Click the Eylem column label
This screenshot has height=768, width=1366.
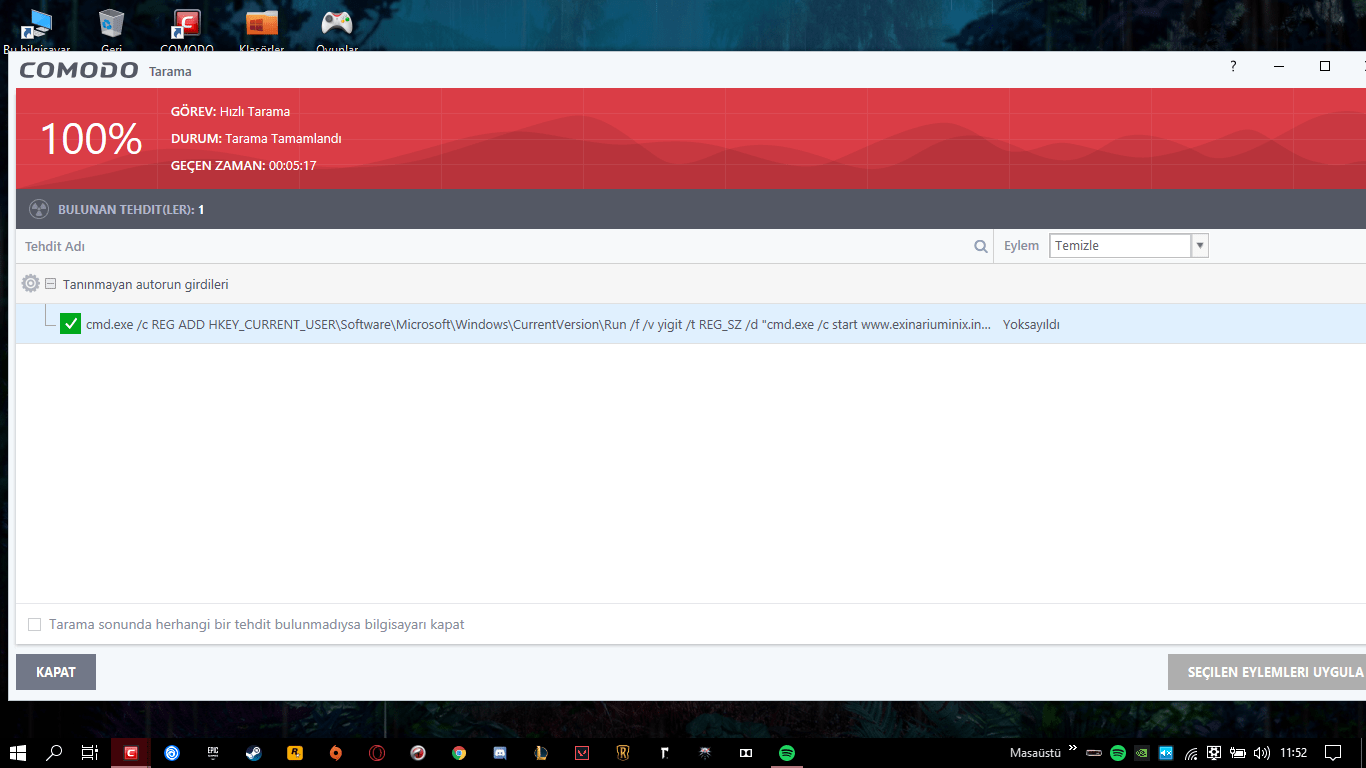[x=1021, y=246]
